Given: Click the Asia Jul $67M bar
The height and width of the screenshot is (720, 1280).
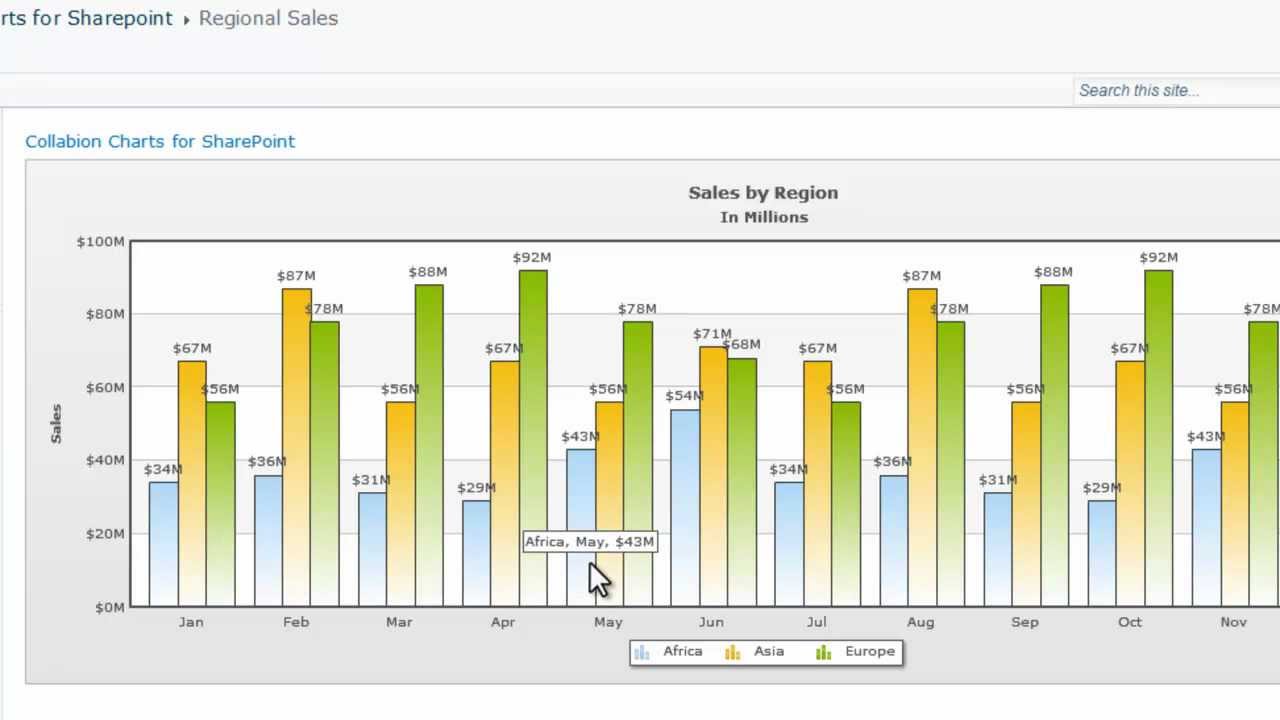Looking at the screenshot, I should [818, 483].
